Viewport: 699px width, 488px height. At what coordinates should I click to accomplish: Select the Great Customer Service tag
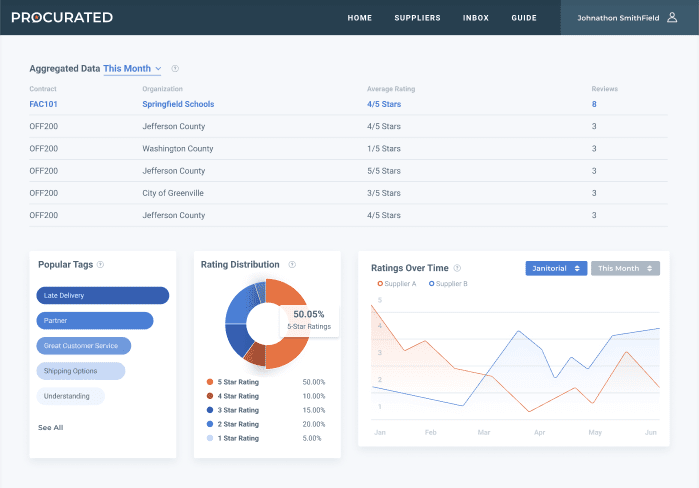click(x=84, y=346)
